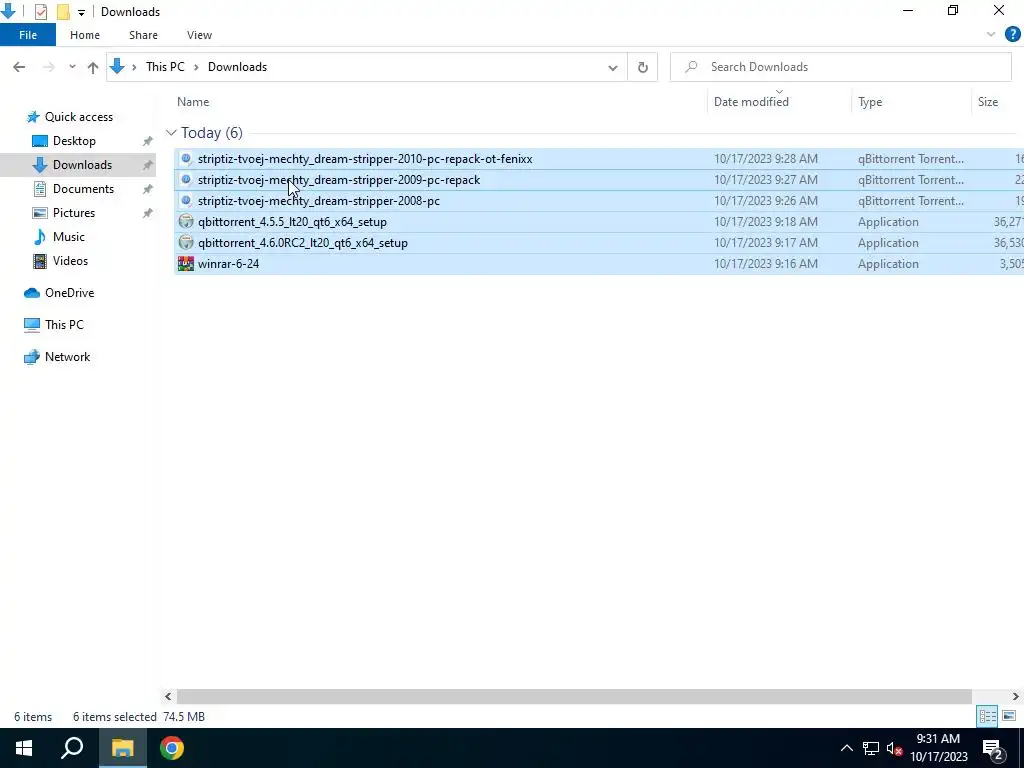Click the Search Downloads field
Viewport: 1024px width, 768px height.
(840, 67)
